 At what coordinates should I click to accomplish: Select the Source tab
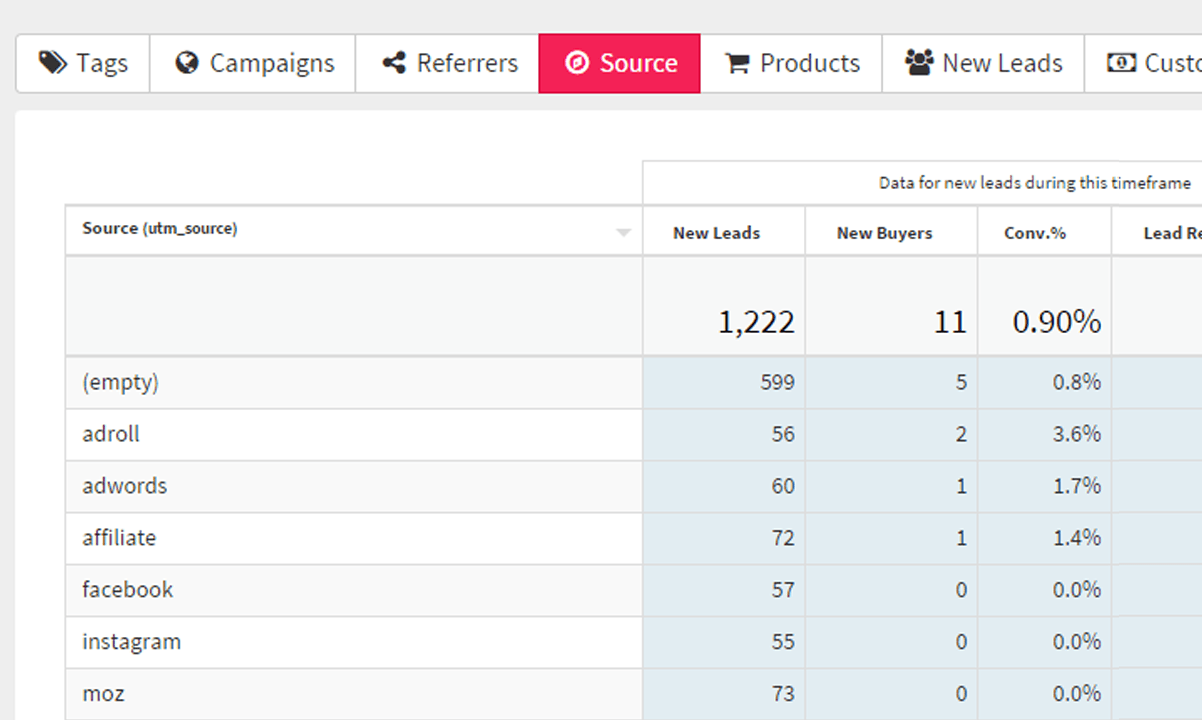click(620, 63)
